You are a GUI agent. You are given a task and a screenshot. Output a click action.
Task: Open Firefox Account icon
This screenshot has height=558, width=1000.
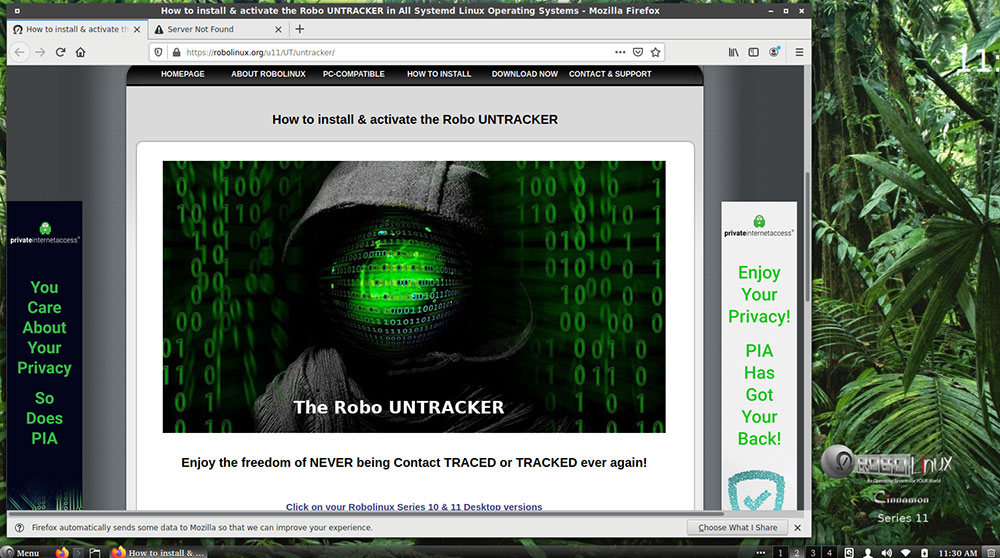click(x=774, y=52)
